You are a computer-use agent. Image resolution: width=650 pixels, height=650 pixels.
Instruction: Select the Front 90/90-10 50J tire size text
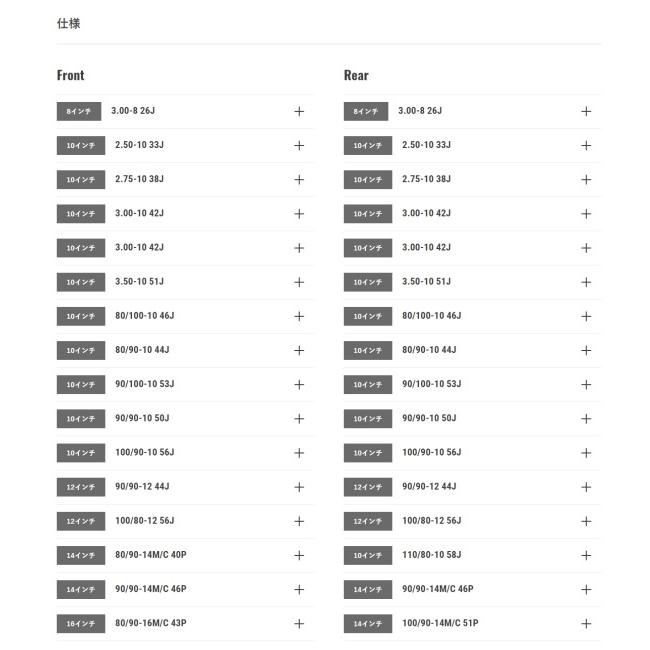(x=142, y=418)
